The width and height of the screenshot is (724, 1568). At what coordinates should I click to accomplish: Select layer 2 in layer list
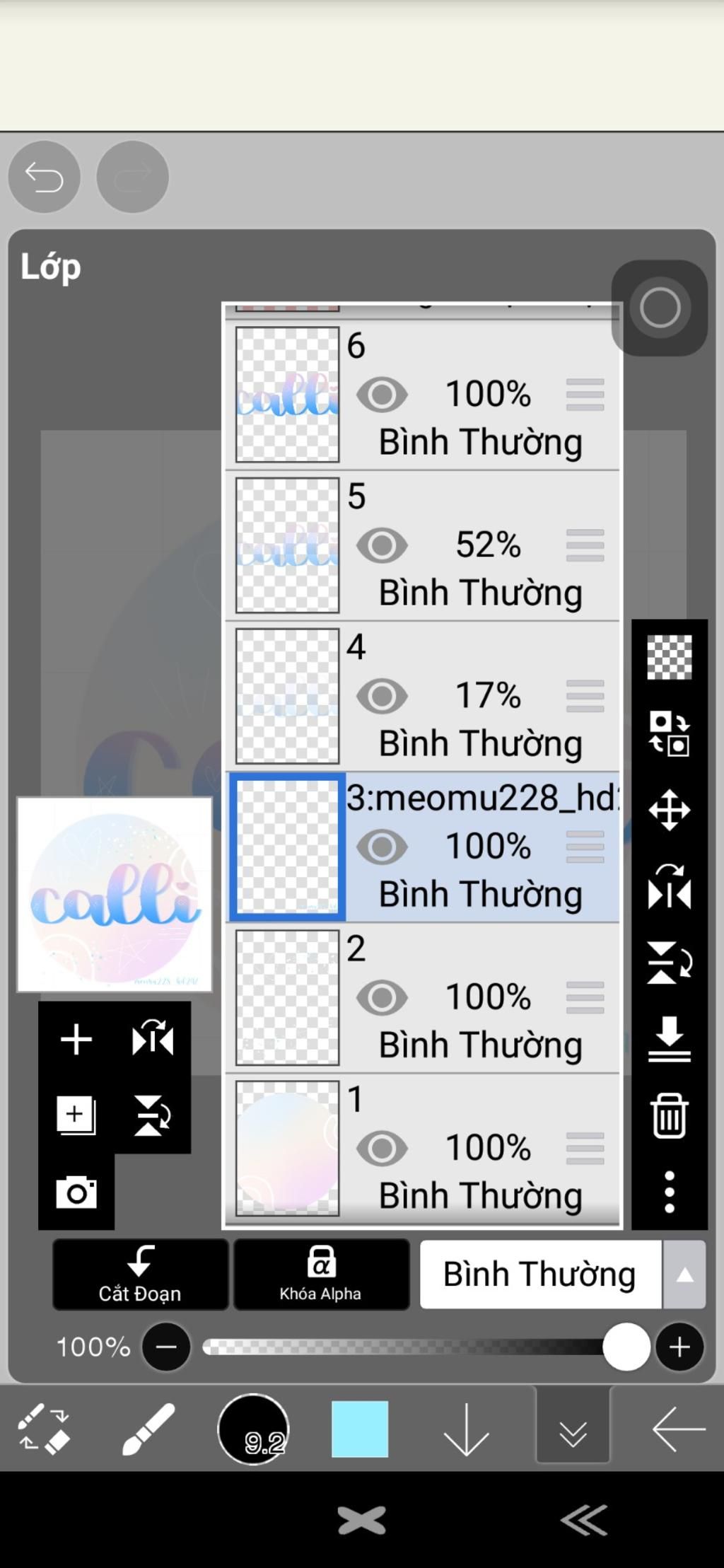[423, 997]
